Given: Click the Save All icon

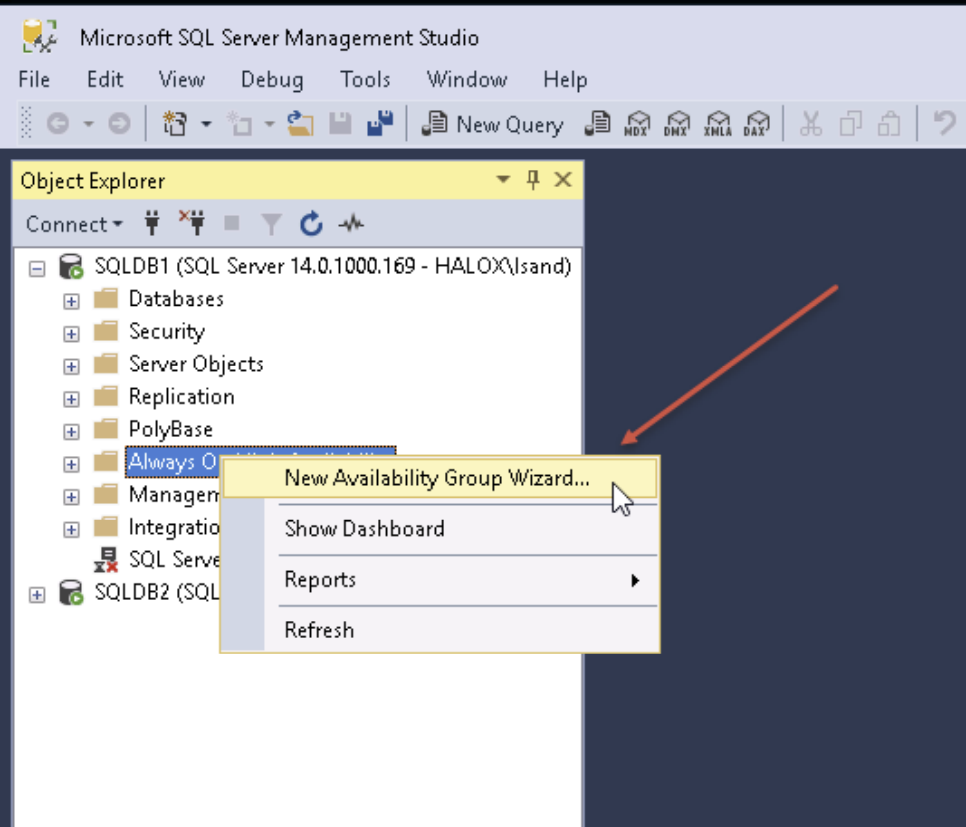Looking at the screenshot, I should 380,124.
